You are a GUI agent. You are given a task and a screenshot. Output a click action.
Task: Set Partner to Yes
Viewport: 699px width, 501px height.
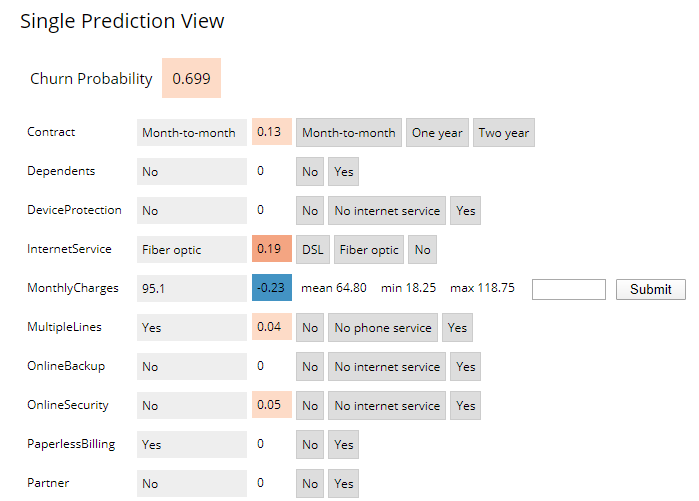pos(343,484)
